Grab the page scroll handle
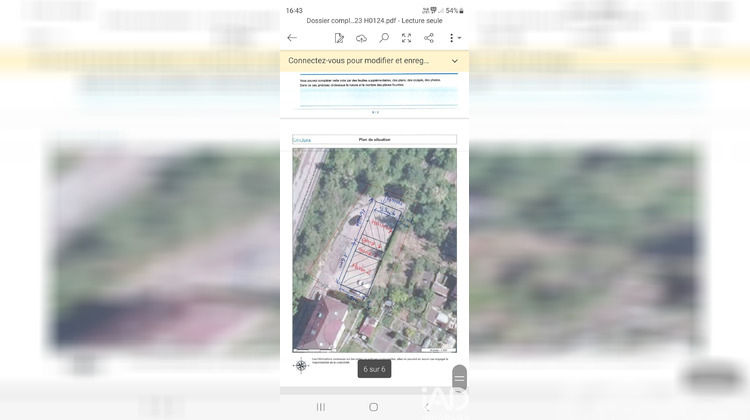Screen dimensions: 750x420 click(459, 378)
